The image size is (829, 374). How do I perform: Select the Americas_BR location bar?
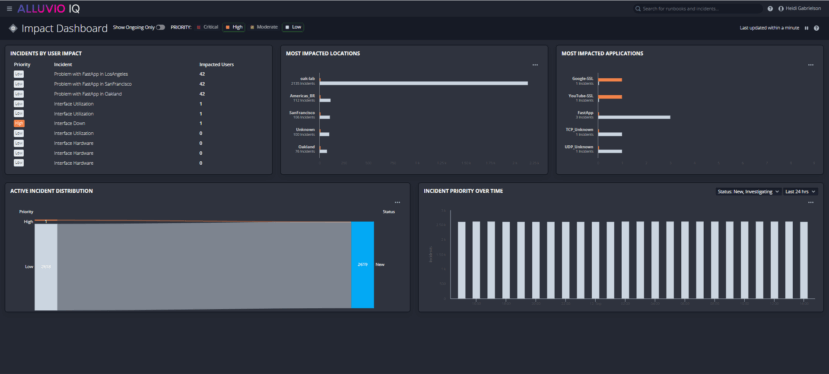pos(325,100)
